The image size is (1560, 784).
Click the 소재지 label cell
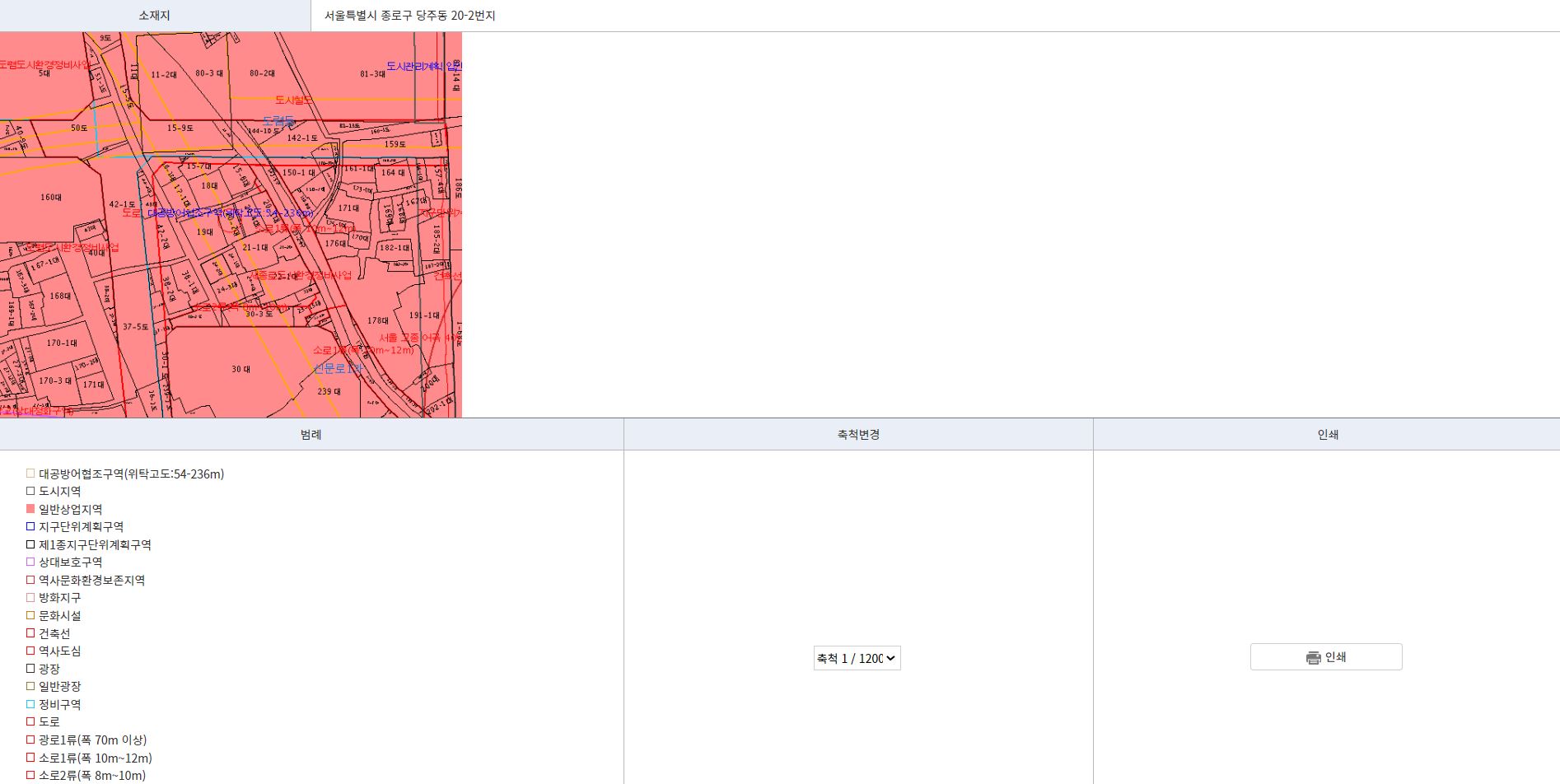tap(155, 16)
